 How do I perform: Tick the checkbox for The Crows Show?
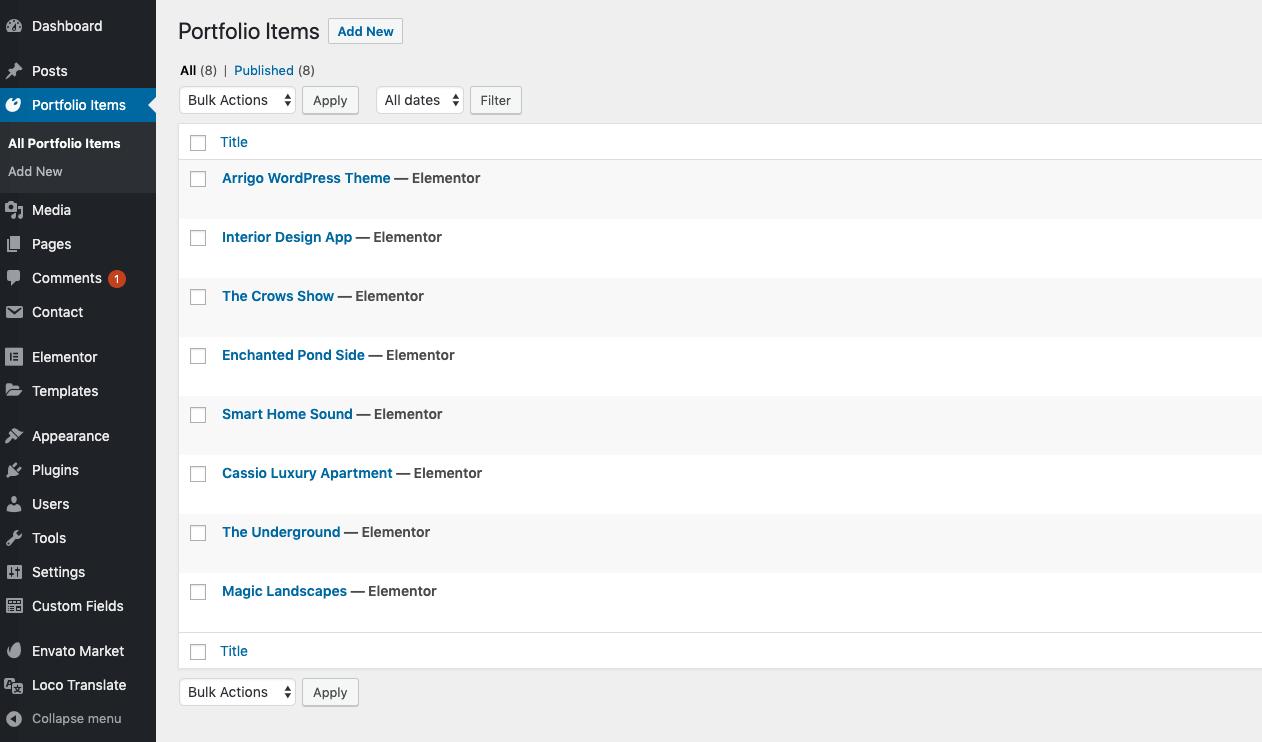coord(198,297)
